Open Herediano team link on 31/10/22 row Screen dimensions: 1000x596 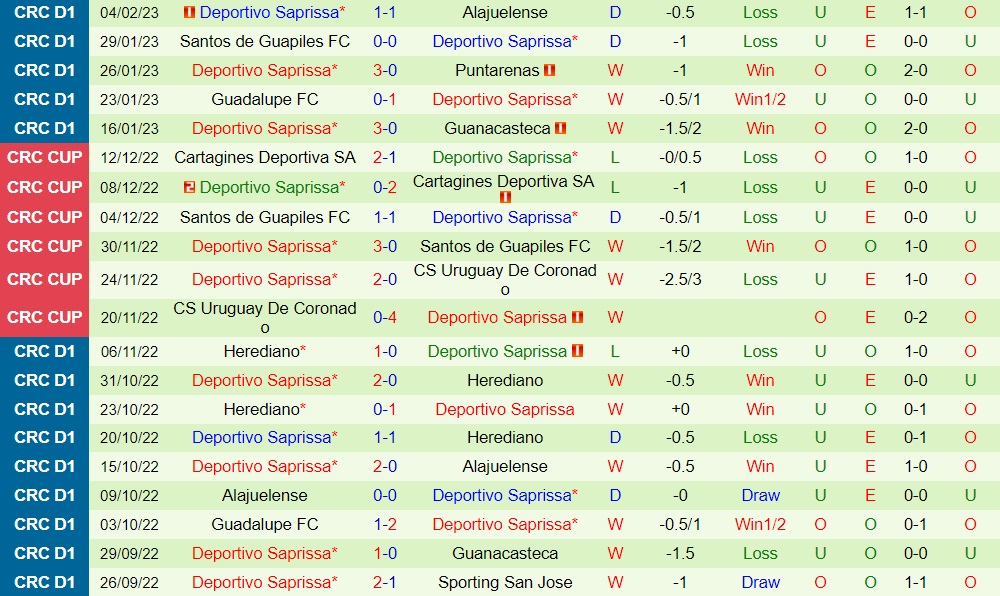coord(505,380)
